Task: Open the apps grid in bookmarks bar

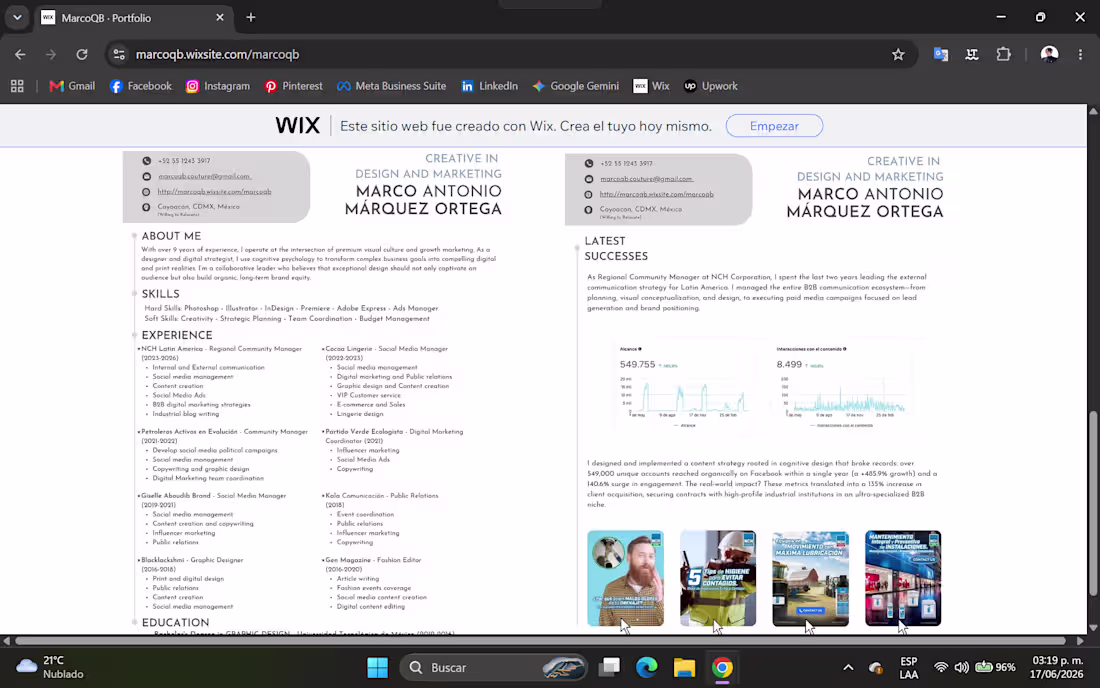Action: pos(18,86)
